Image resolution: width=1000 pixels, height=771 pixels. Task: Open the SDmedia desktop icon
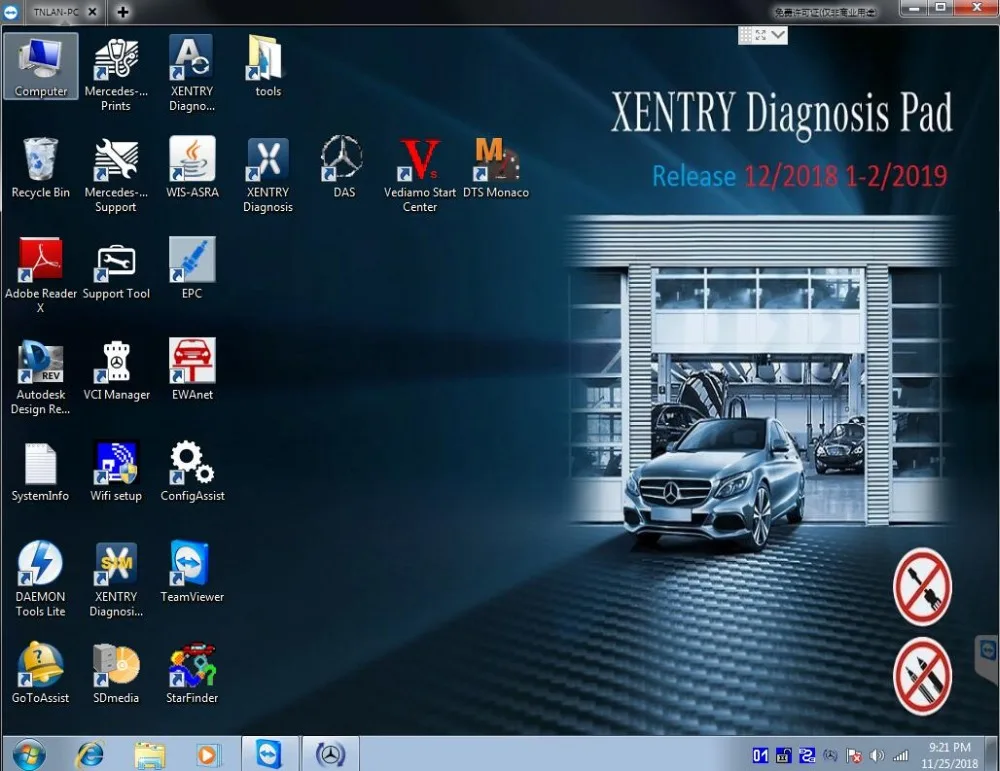point(116,666)
